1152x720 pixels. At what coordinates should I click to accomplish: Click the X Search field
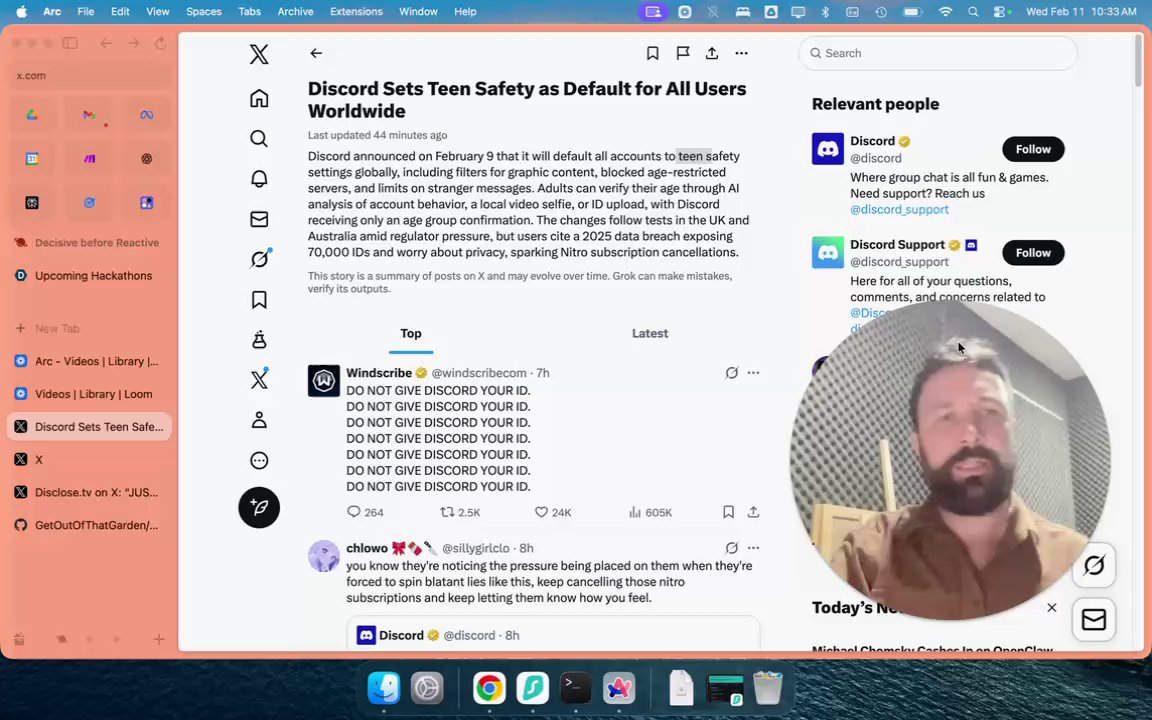coord(938,53)
